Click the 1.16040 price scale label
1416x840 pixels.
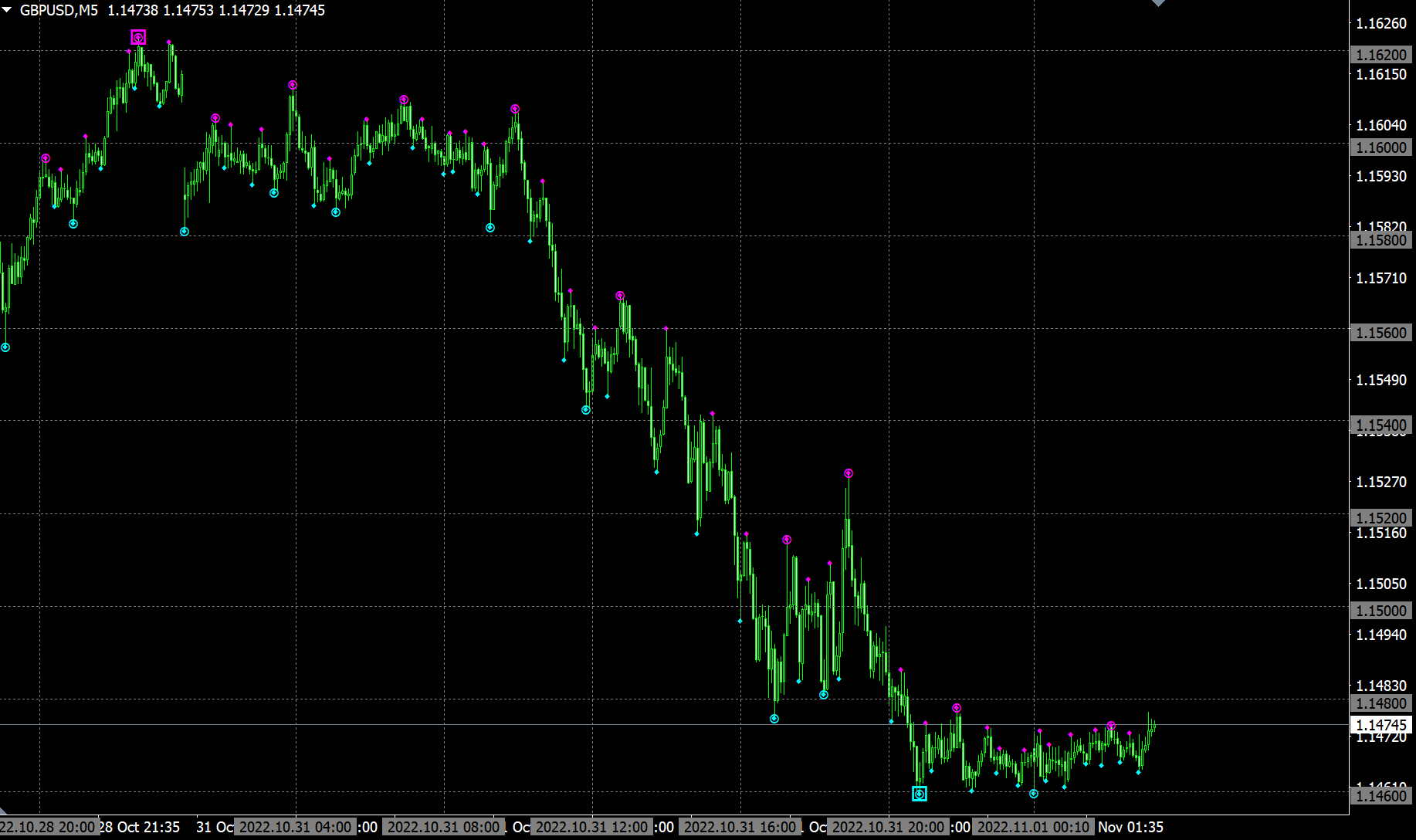pos(1381,125)
